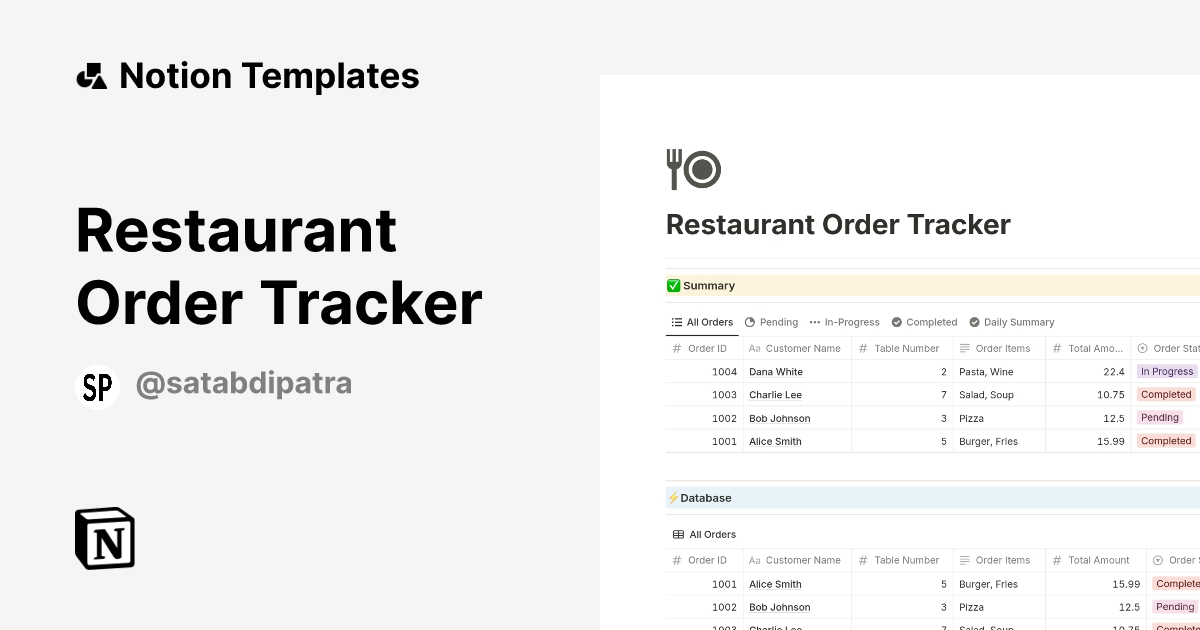Click the lightning bolt Database icon
This screenshot has height=630, width=1200.
pos(674,498)
